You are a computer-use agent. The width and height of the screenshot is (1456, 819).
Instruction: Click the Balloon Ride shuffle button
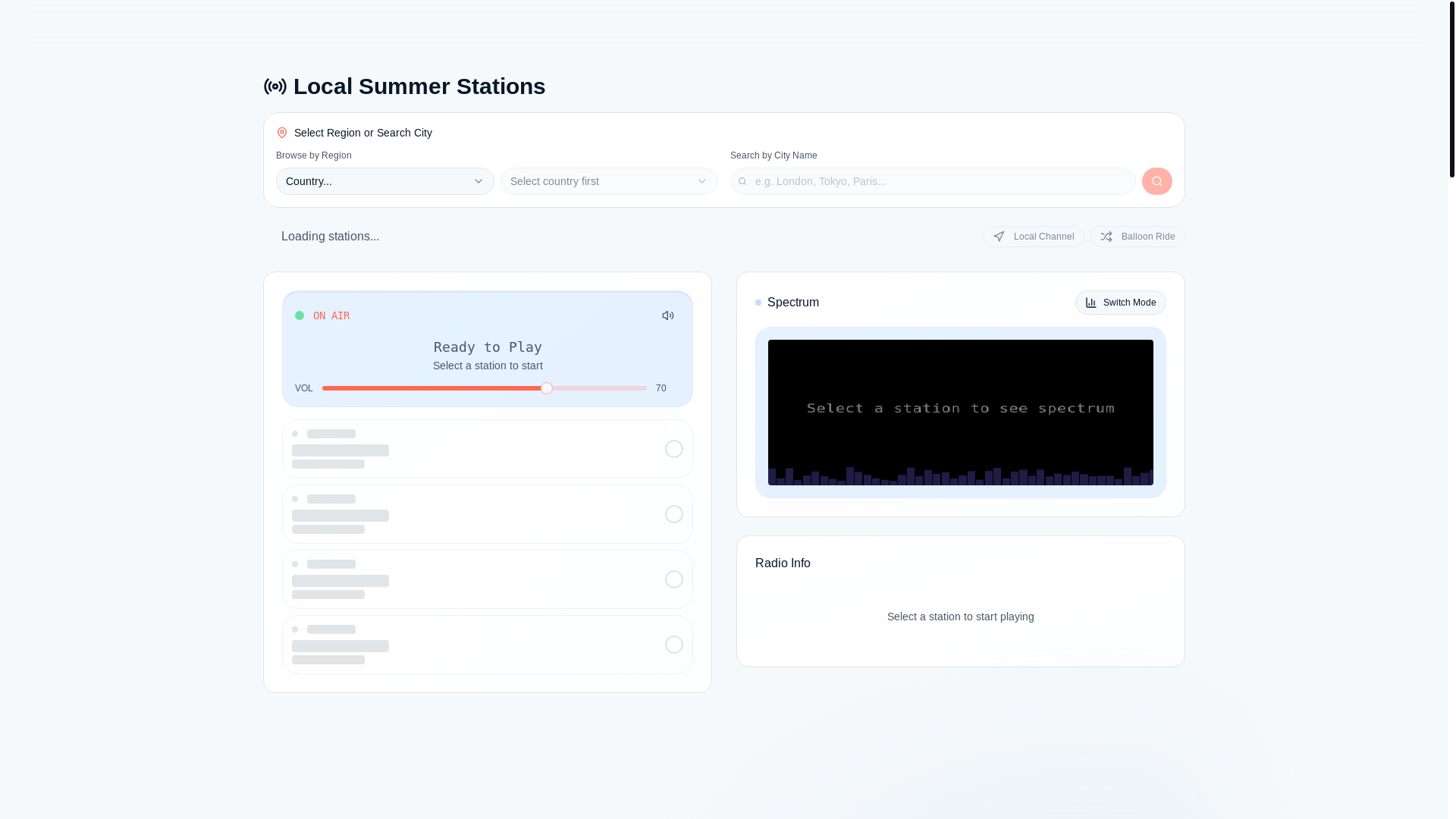pyautogui.click(x=1137, y=237)
